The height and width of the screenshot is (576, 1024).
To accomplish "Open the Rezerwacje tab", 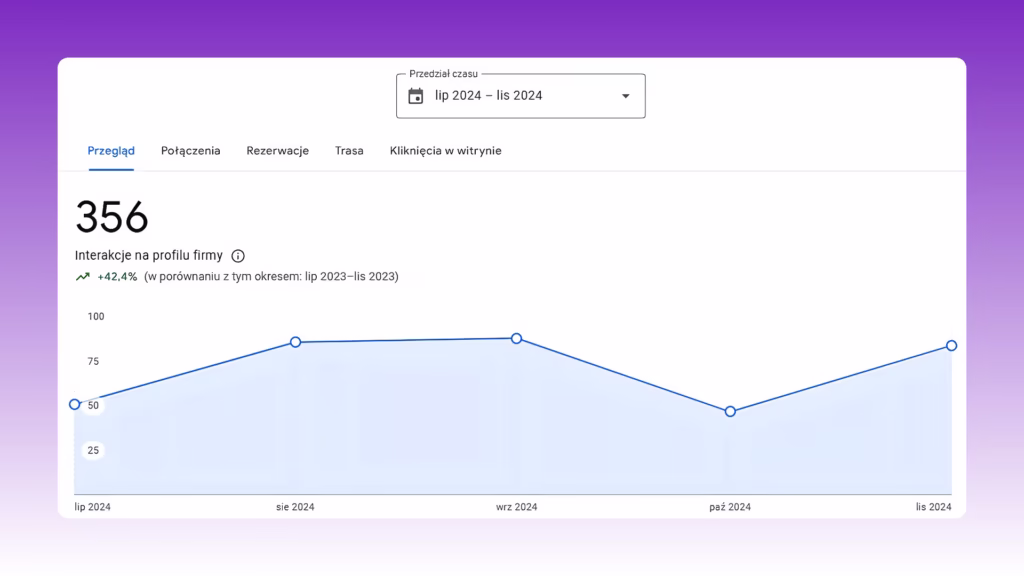I will (278, 151).
